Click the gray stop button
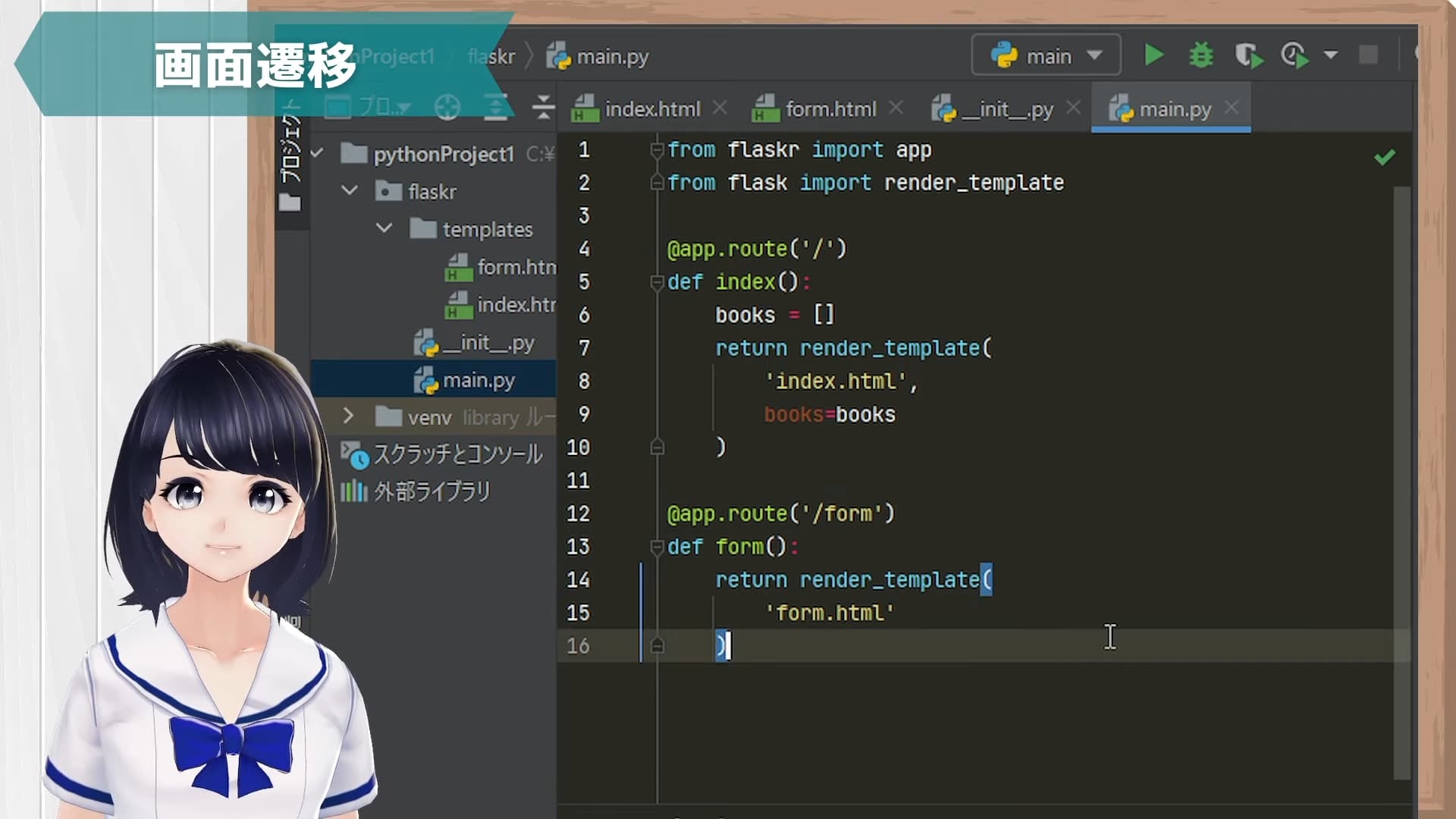This screenshot has height=819, width=1456. click(x=1368, y=55)
